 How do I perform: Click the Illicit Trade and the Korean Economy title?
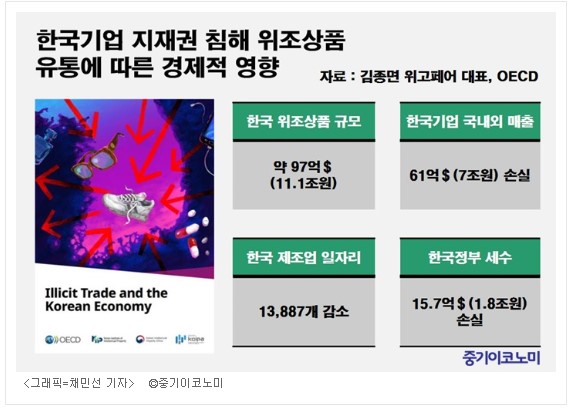pyautogui.click(x=106, y=300)
